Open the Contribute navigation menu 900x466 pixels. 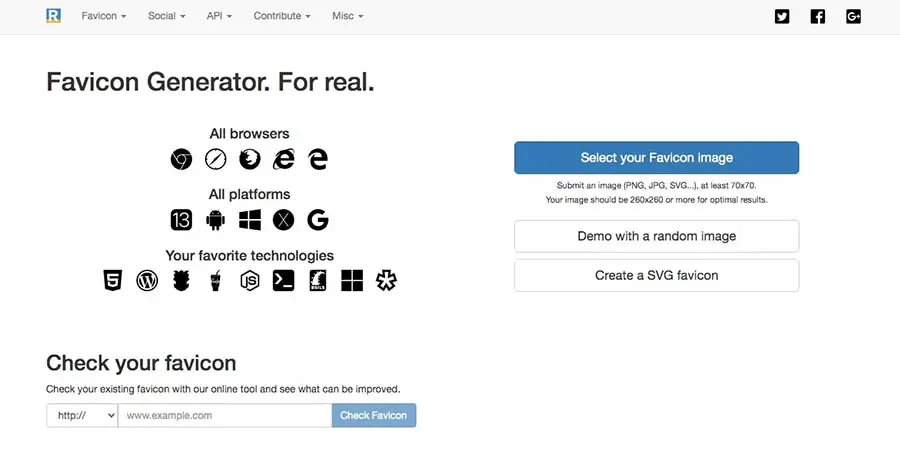pyautogui.click(x=281, y=17)
